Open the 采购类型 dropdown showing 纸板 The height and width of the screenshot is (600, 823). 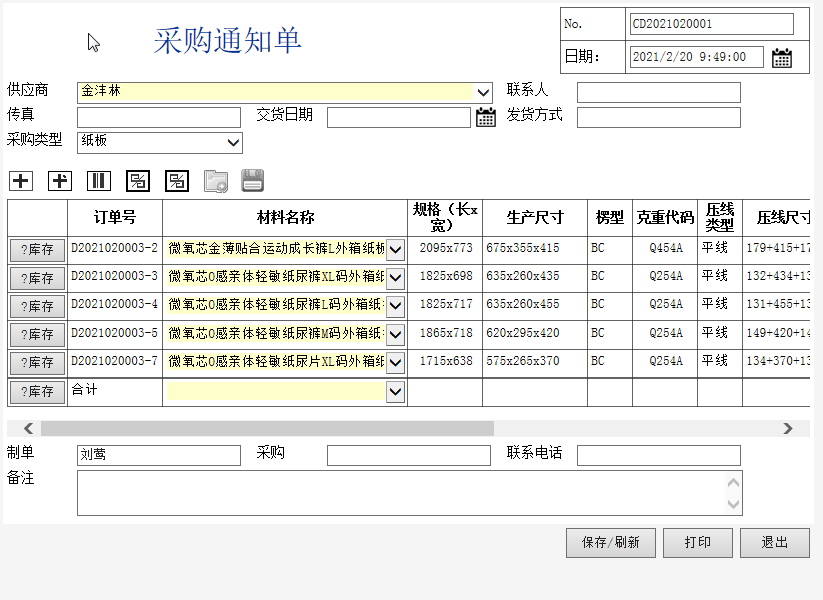pyautogui.click(x=233, y=143)
